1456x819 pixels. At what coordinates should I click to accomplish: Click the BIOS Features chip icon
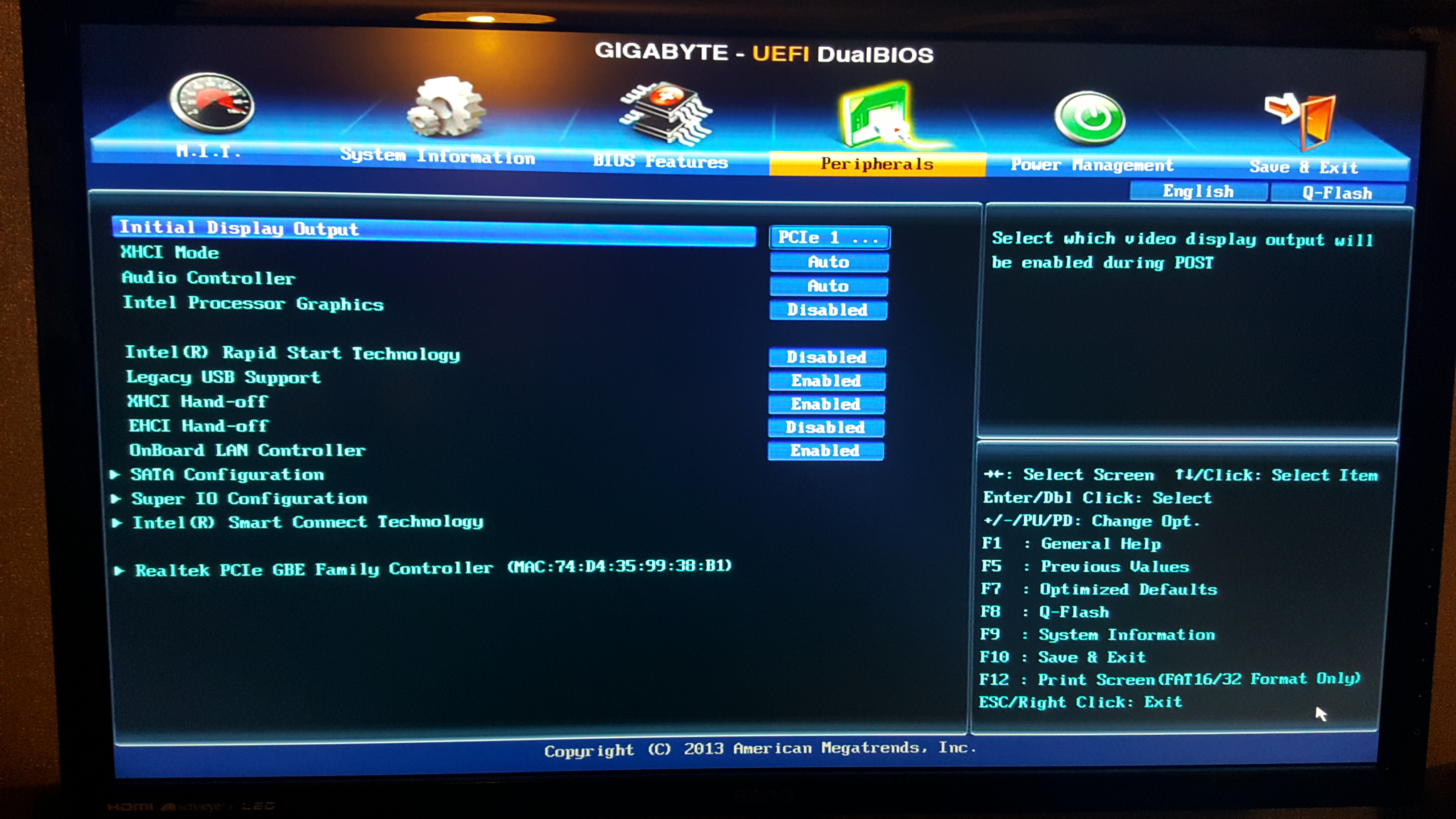coord(665,113)
